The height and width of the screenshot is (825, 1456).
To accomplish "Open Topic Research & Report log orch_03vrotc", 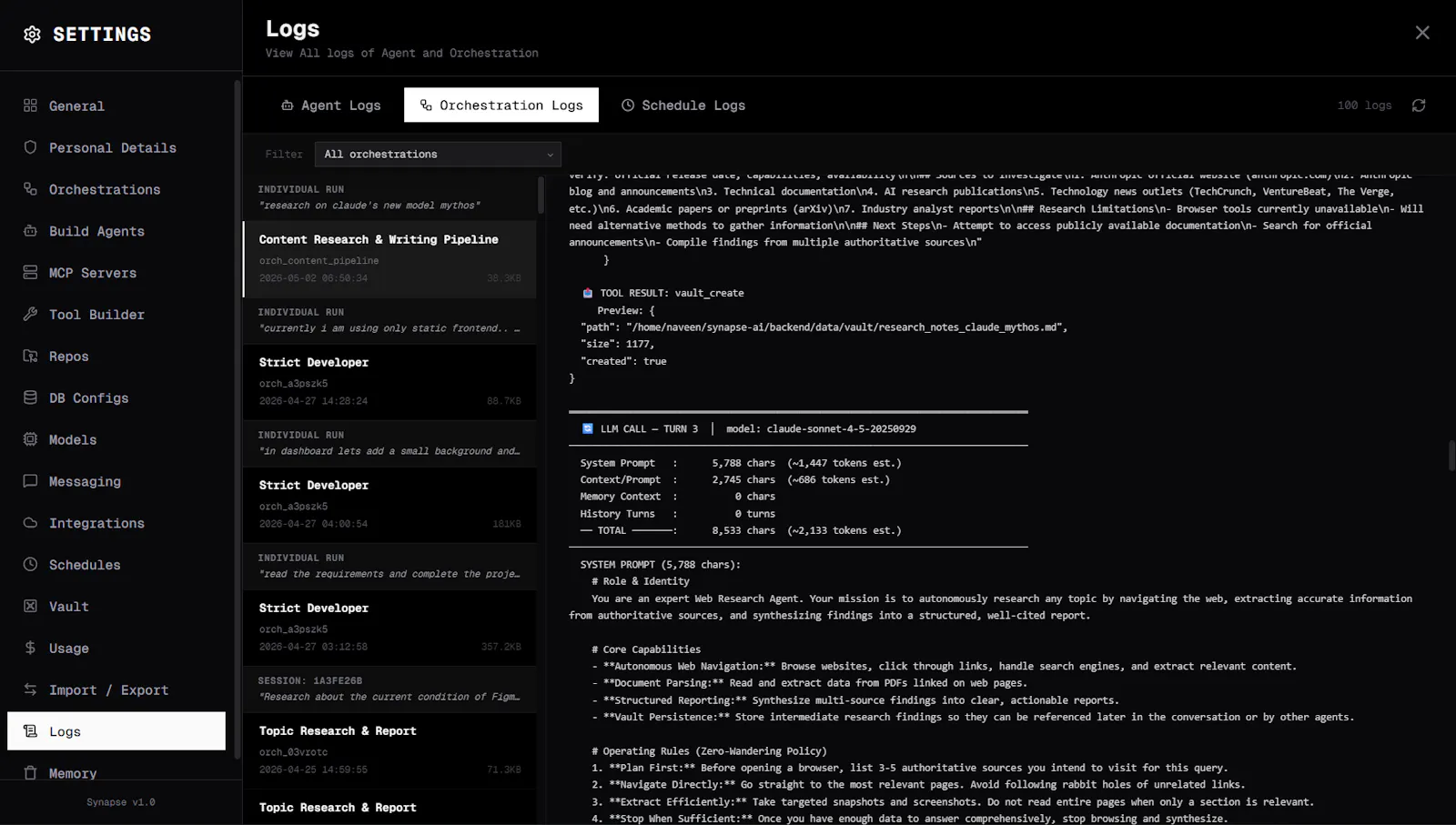I will point(389,750).
